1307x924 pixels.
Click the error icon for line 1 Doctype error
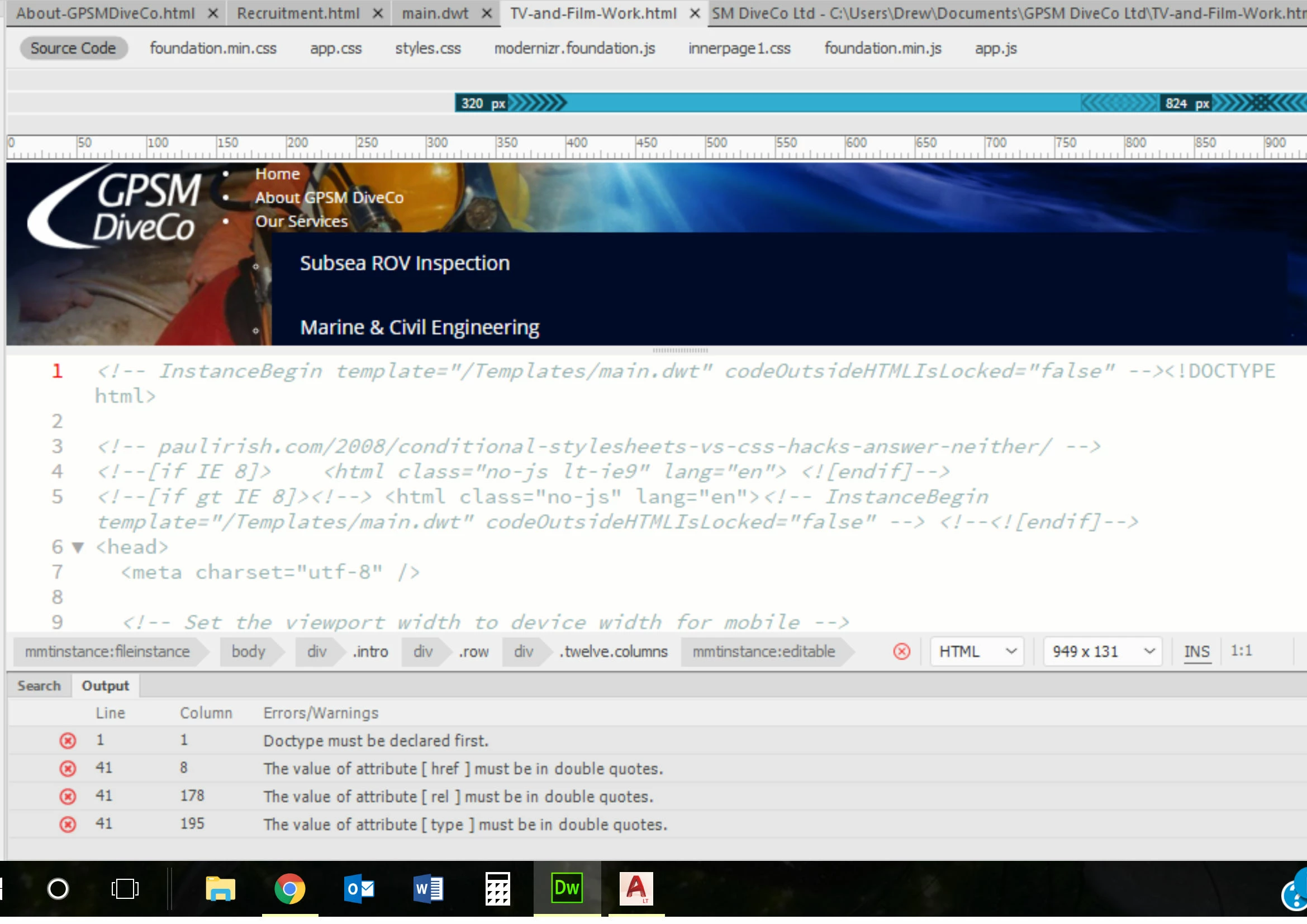[68, 741]
